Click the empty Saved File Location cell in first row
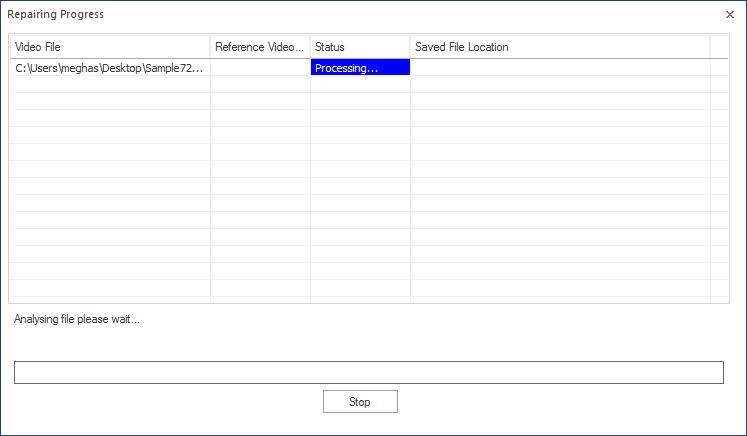Screen dimensions: 747x436 [x=560, y=68]
